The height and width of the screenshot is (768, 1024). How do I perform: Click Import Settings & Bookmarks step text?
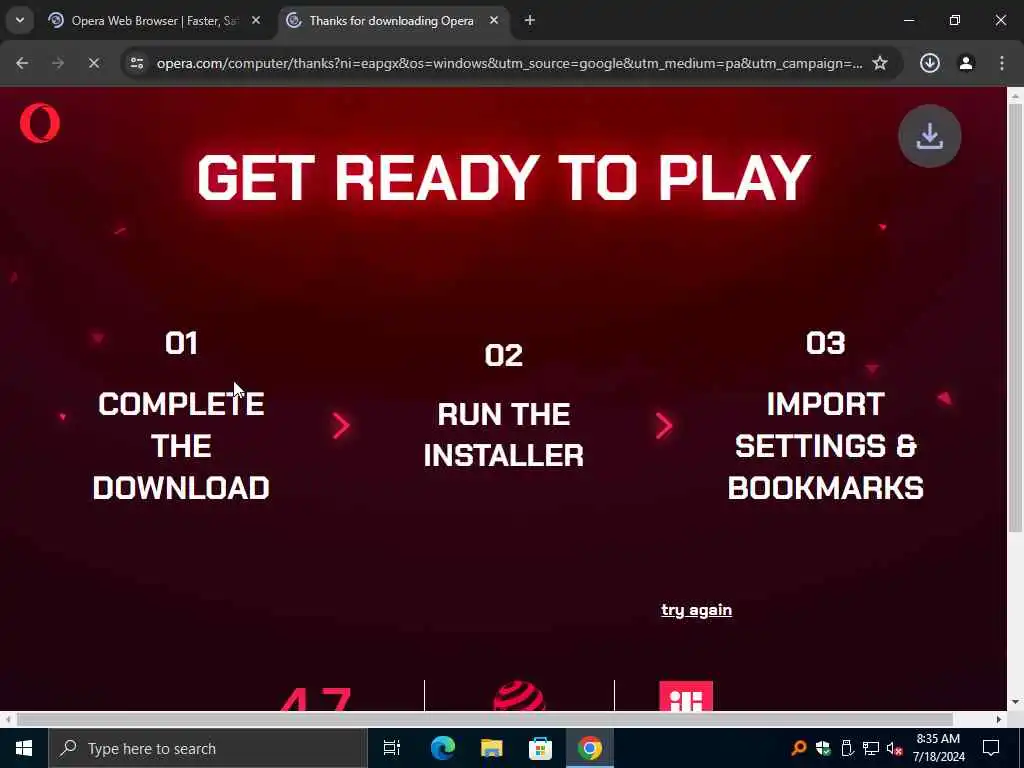(x=825, y=446)
